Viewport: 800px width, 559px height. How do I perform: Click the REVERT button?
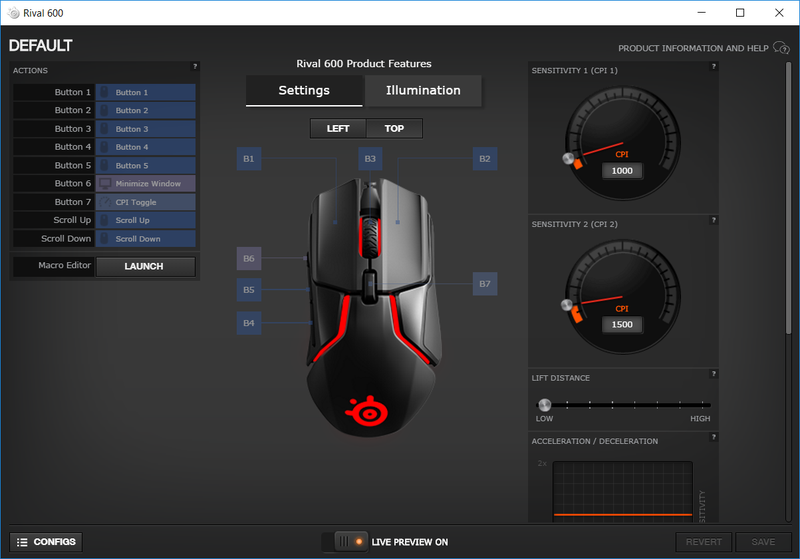tap(704, 542)
